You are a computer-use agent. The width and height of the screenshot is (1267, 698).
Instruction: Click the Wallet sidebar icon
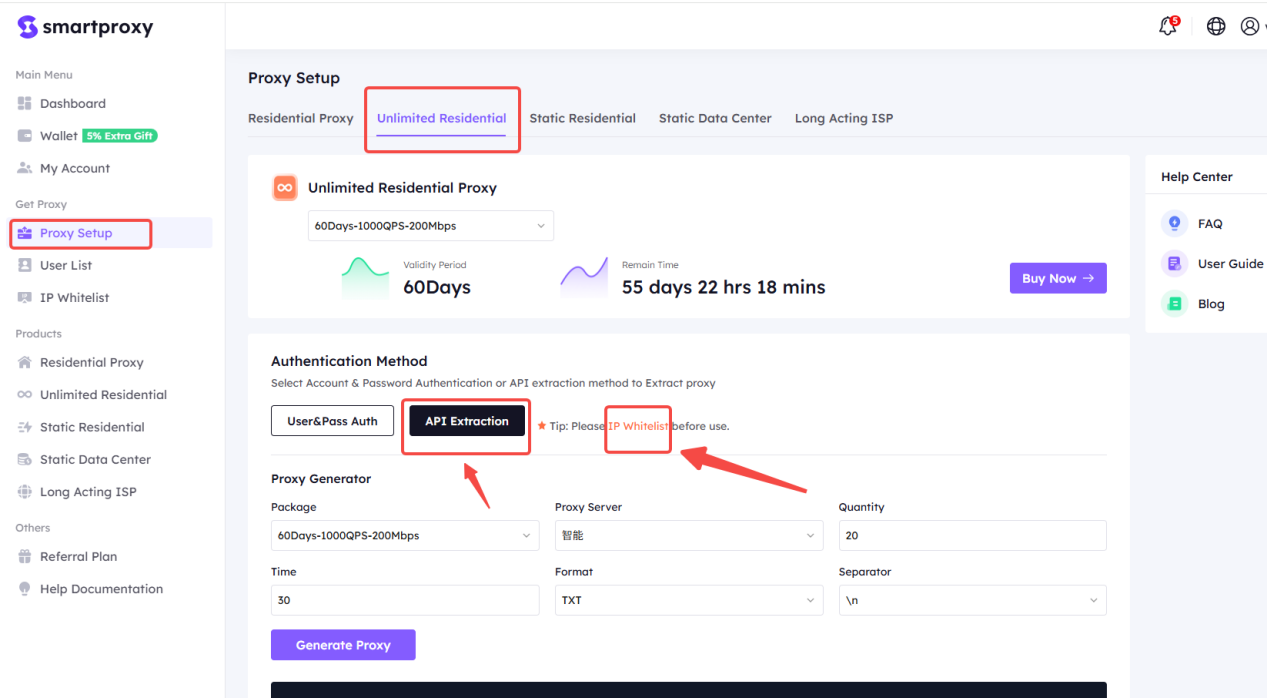click(x=25, y=135)
